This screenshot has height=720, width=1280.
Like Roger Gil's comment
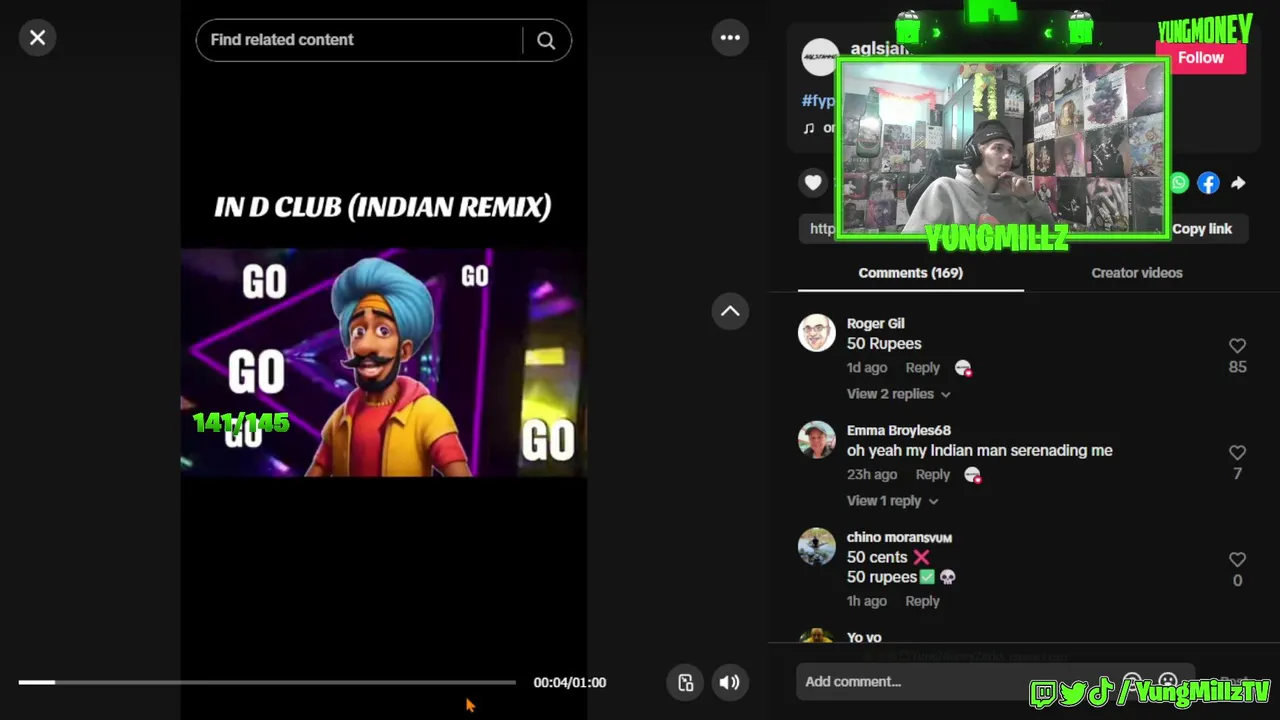[1237, 346]
